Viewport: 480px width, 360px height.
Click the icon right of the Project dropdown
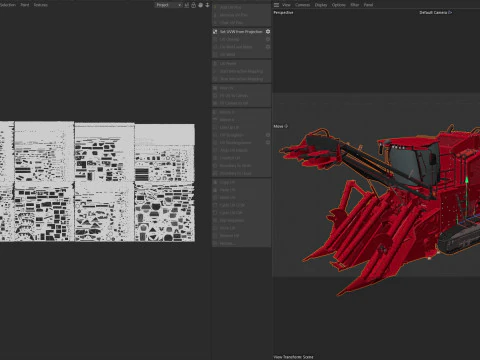pos(186,5)
